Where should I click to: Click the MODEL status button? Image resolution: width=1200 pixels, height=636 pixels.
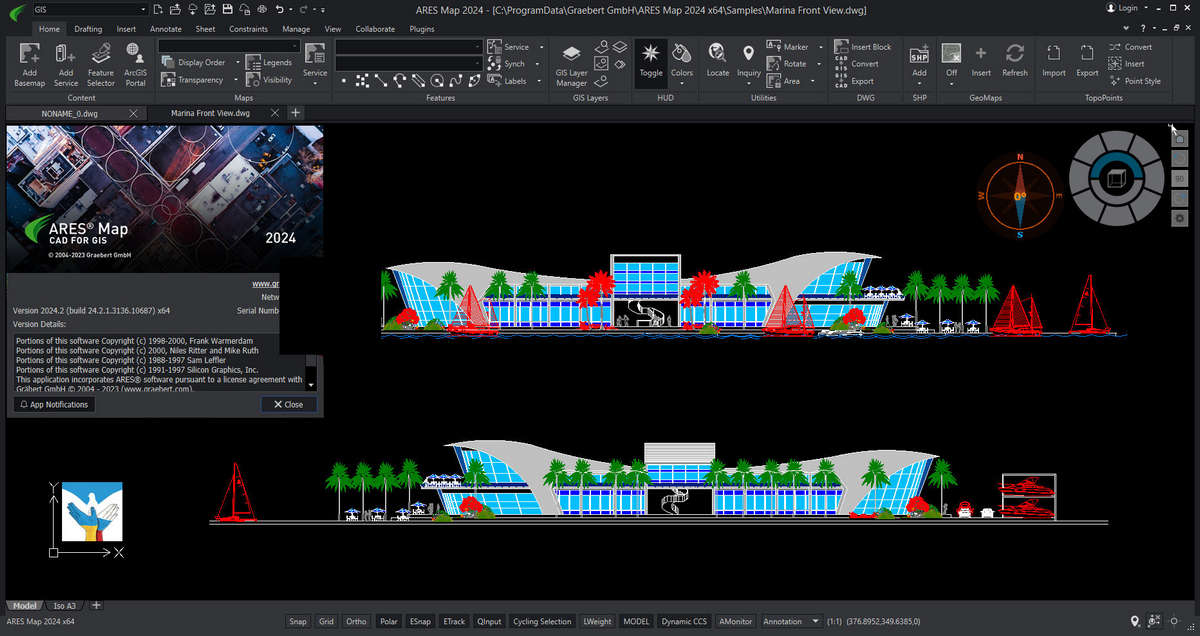[x=636, y=621]
